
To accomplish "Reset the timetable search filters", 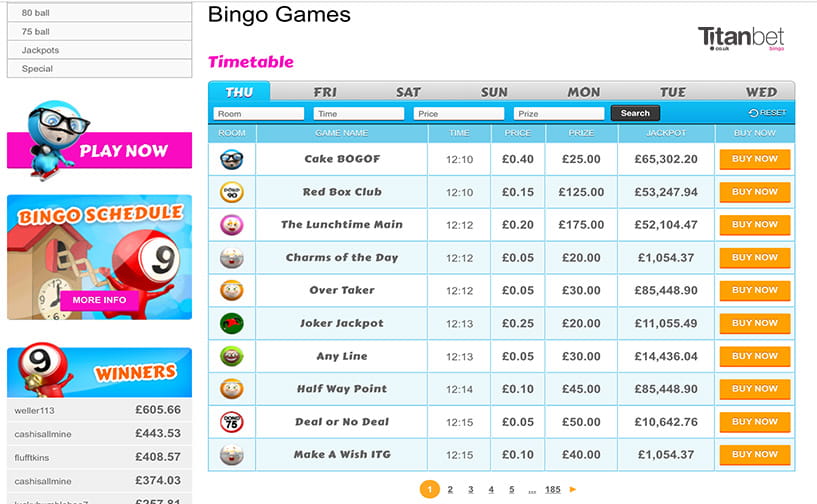I will click(x=768, y=113).
